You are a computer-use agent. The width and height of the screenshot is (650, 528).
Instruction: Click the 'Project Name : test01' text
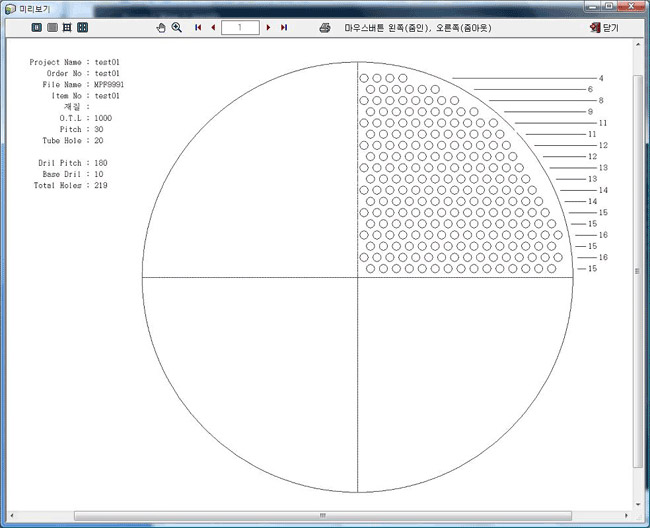[75, 62]
